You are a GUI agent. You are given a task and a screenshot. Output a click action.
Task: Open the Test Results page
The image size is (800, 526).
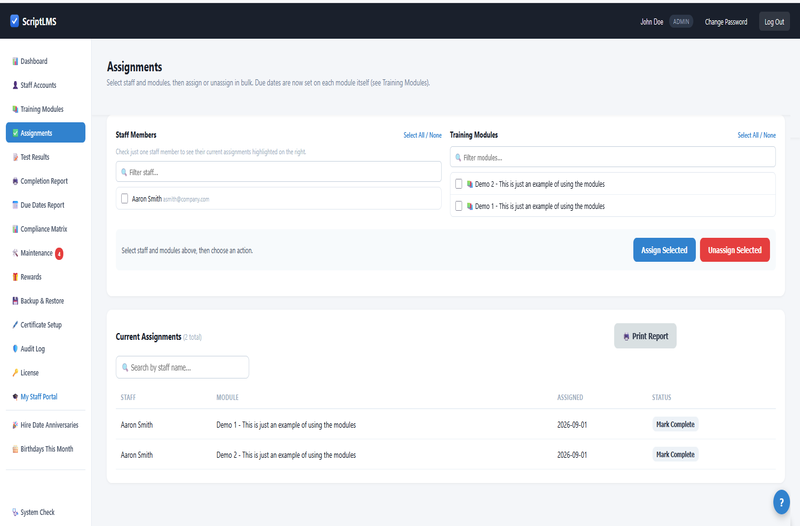click(45, 157)
